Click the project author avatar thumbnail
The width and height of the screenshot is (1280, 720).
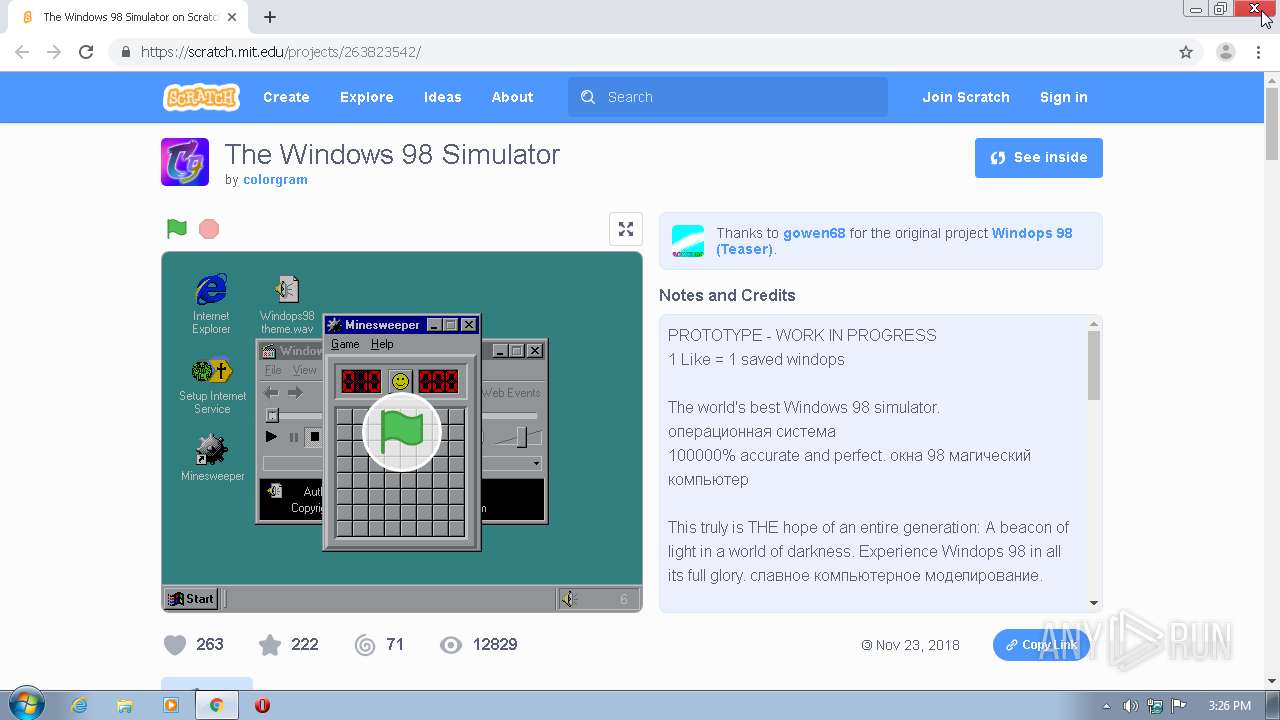[x=185, y=162]
